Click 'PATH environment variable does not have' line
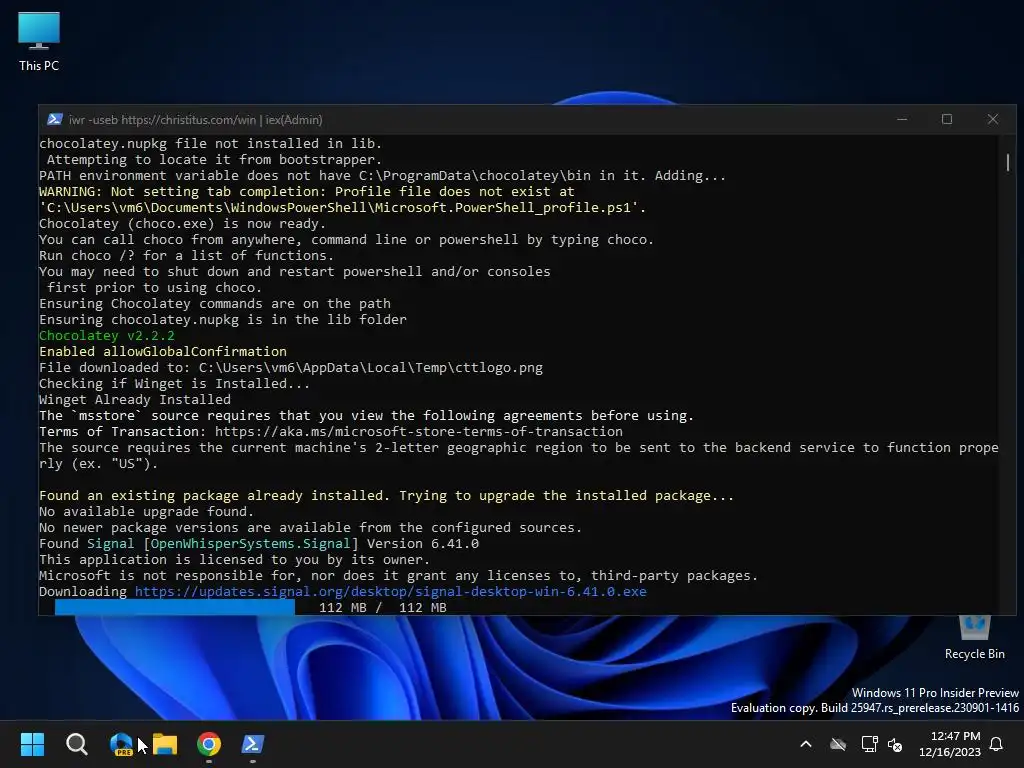This screenshot has height=768, width=1024. click(x=382, y=176)
